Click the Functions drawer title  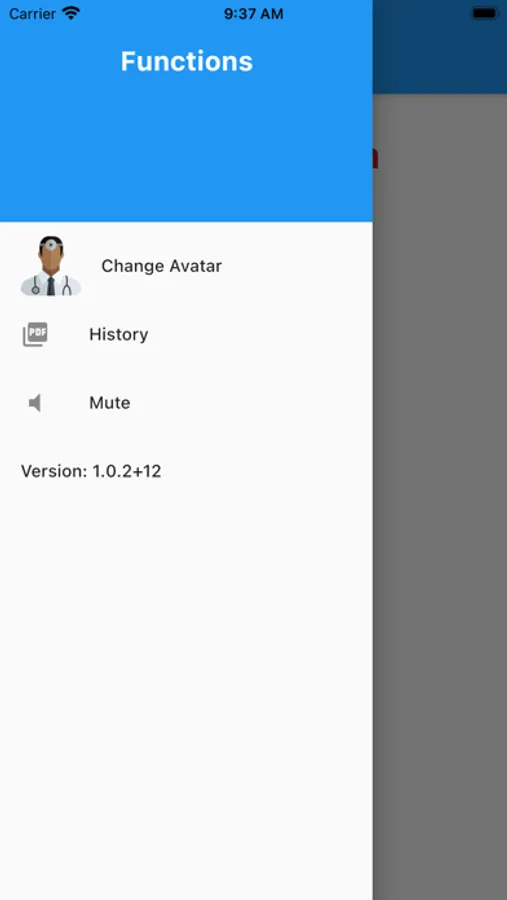click(x=187, y=61)
